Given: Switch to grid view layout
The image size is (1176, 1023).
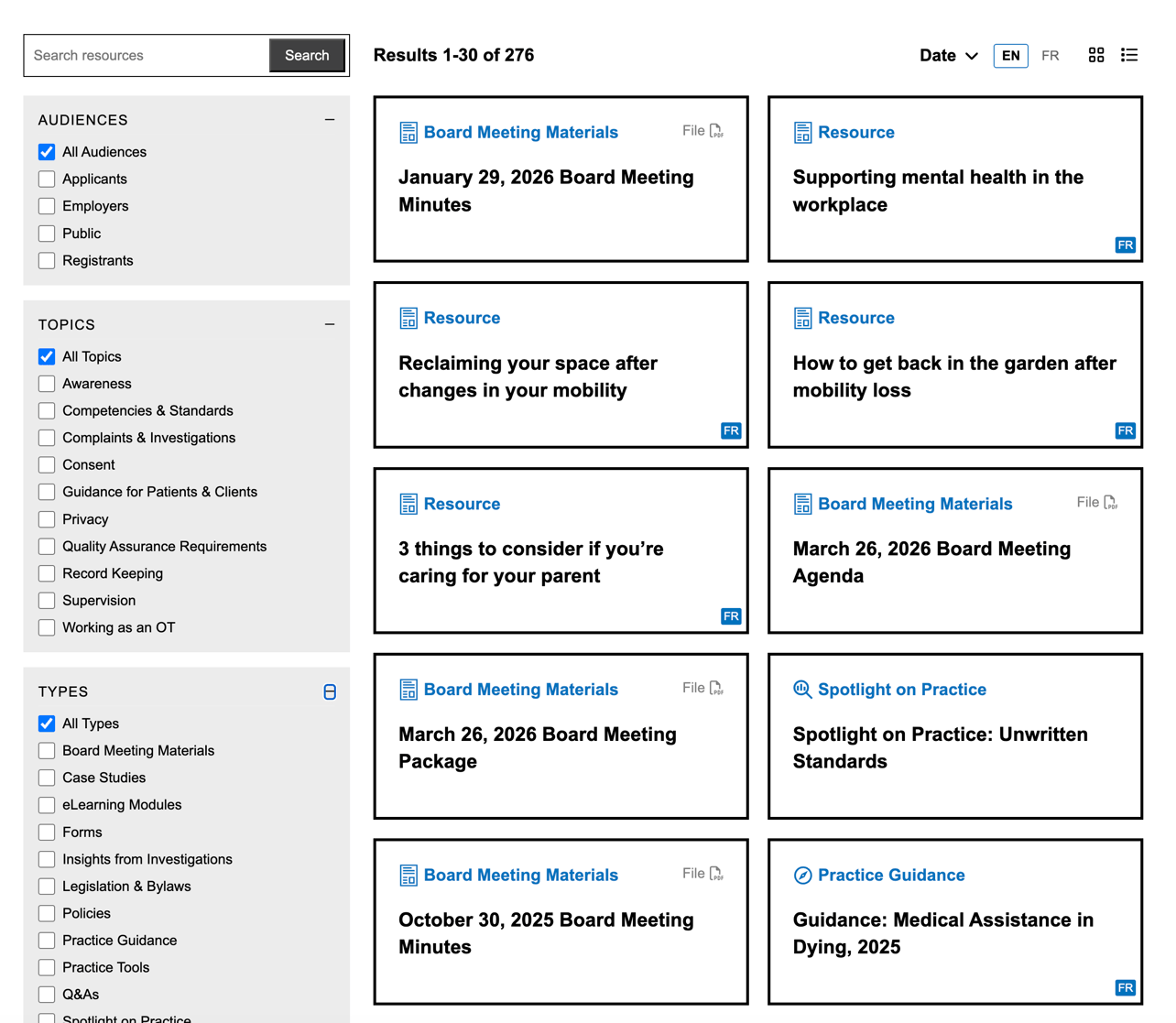Looking at the screenshot, I should coord(1096,55).
